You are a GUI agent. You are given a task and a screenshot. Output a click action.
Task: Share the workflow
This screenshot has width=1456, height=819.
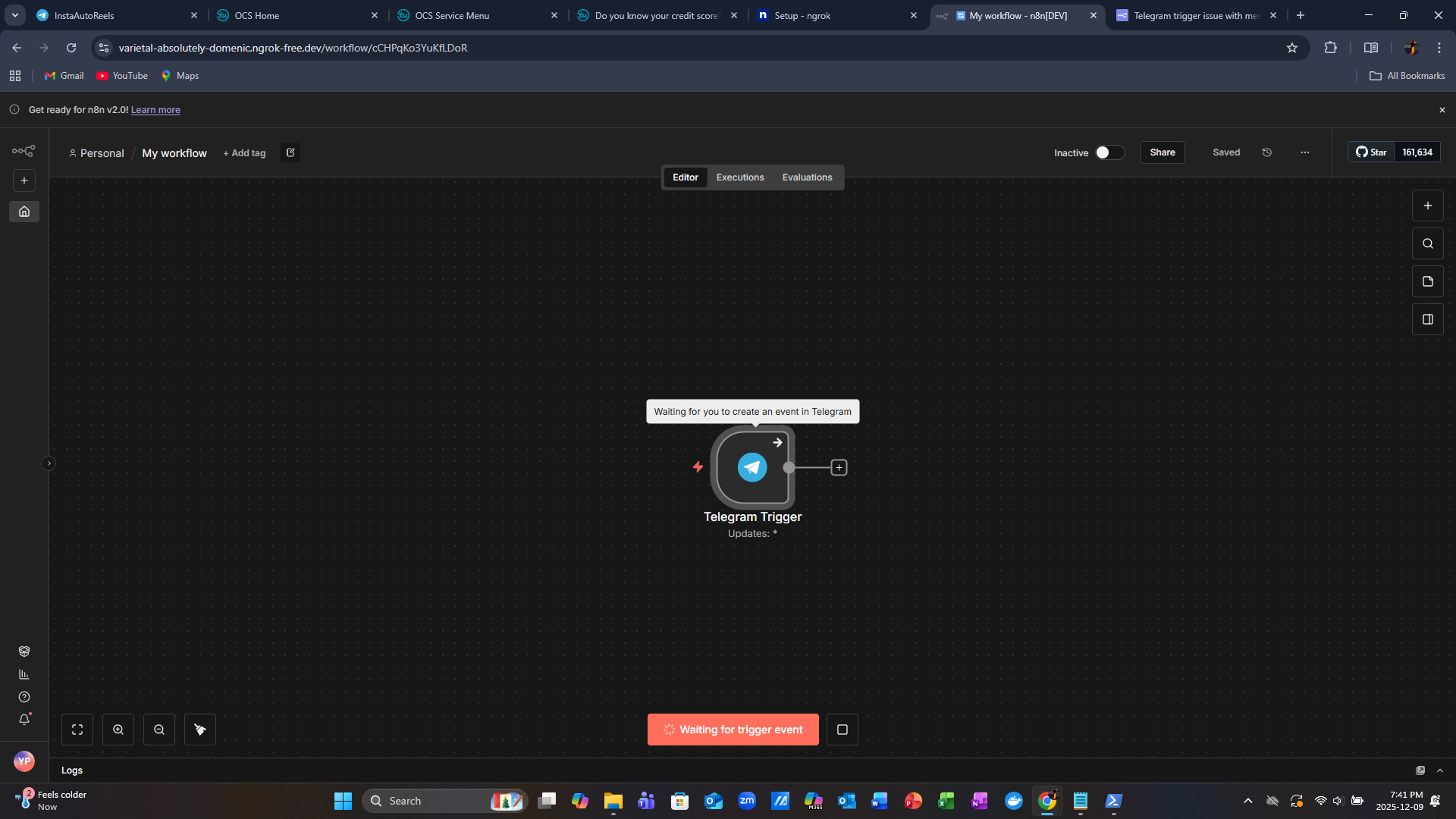pos(1162,152)
